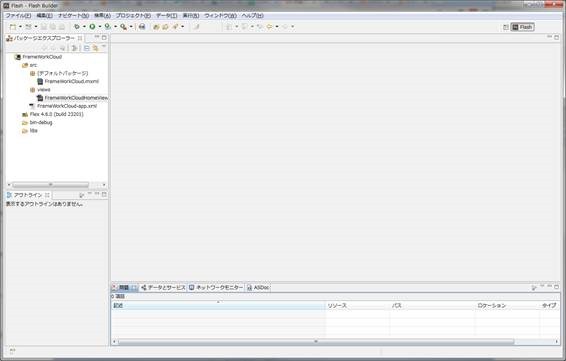566x361 pixels.
Task: Open the Package Explorer view menu triangle
Action: click(104, 47)
